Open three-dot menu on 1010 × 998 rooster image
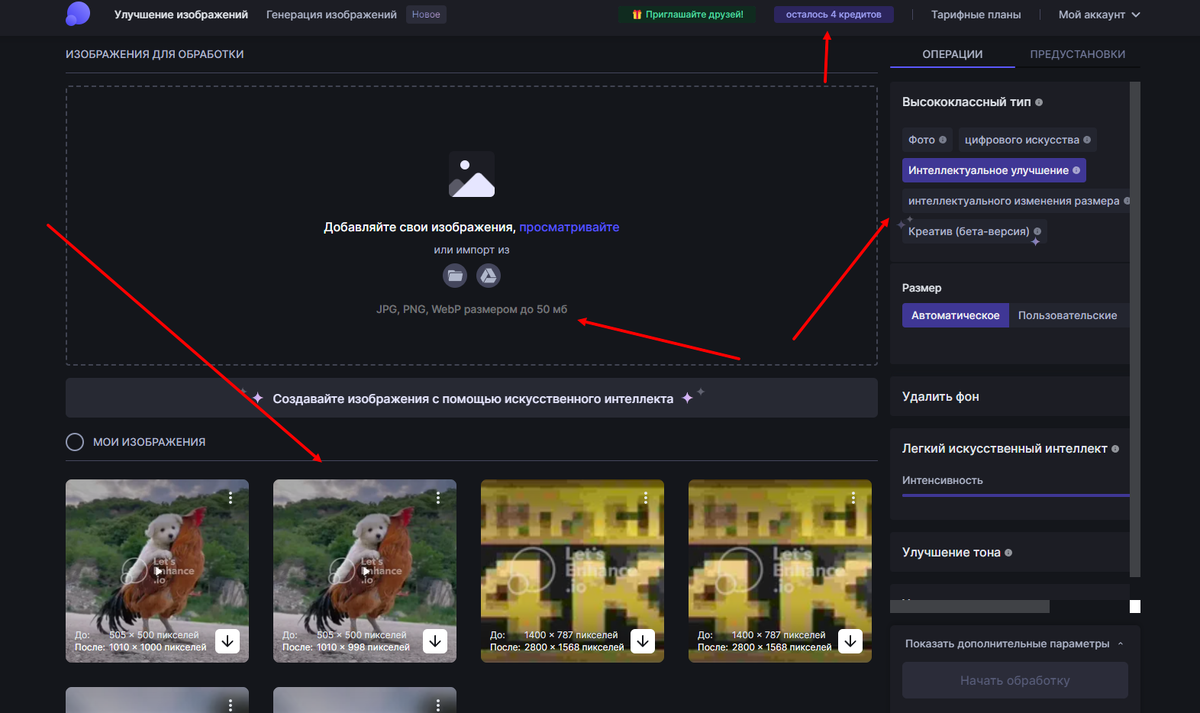The height and width of the screenshot is (713, 1200). (437, 497)
